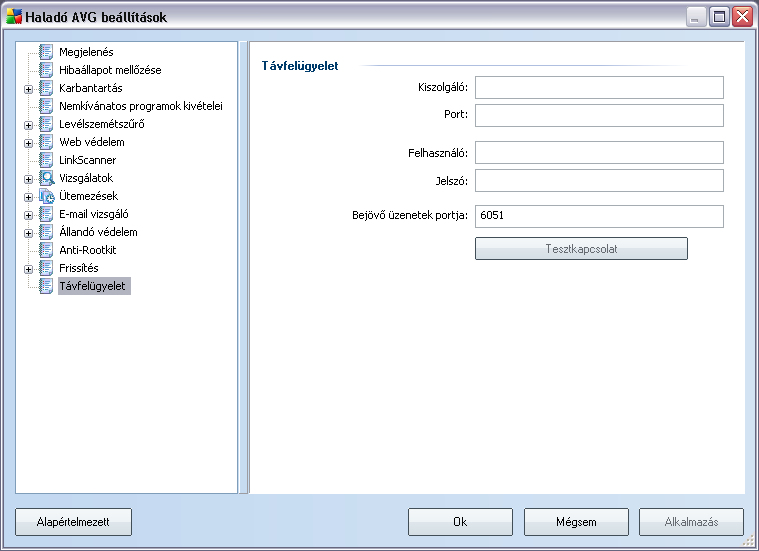Select Levélszemétszűrő tree item
759x551 pixels.
102,124
